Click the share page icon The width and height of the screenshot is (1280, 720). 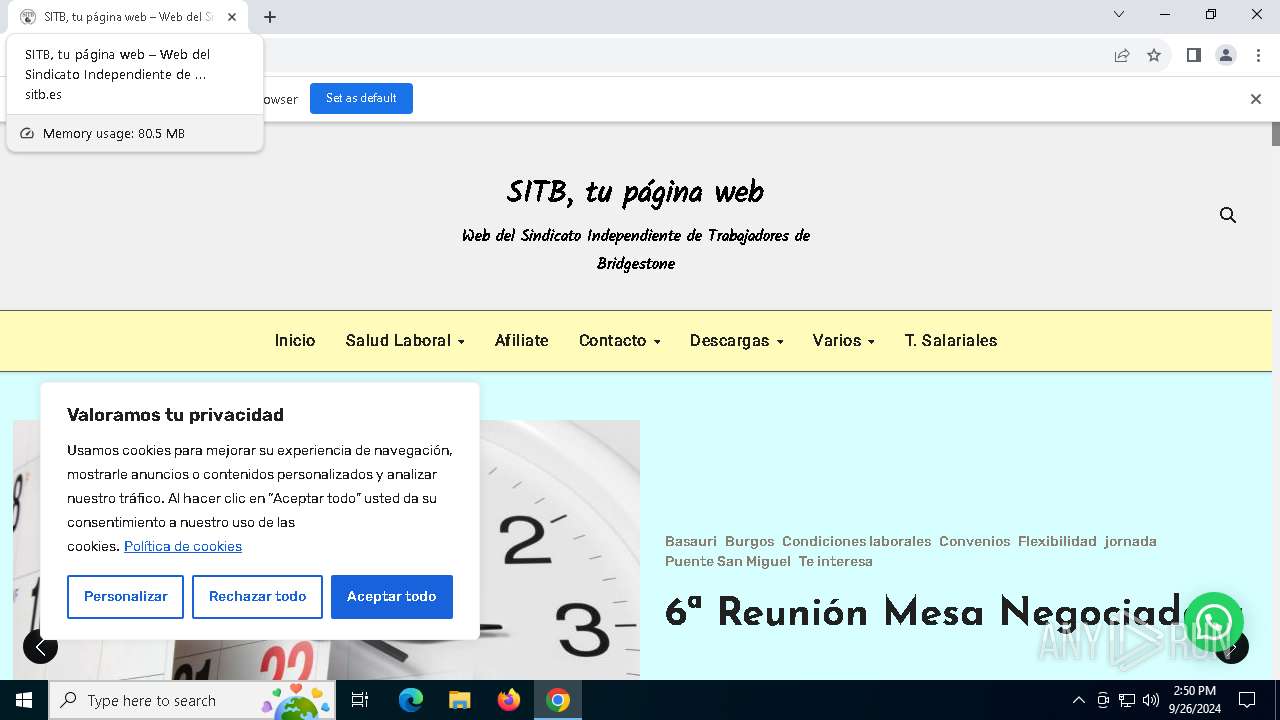coord(1122,55)
